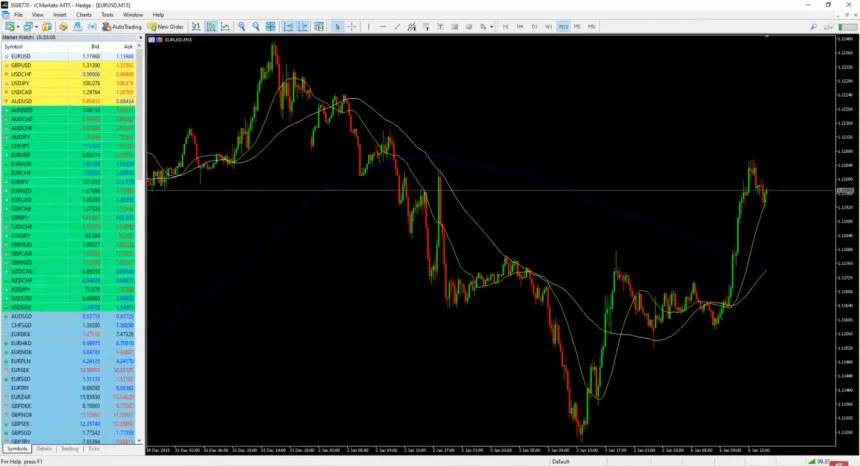Click the zoom in magnifier icon
The width and height of the screenshot is (860, 466).
pyautogui.click(x=241, y=26)
